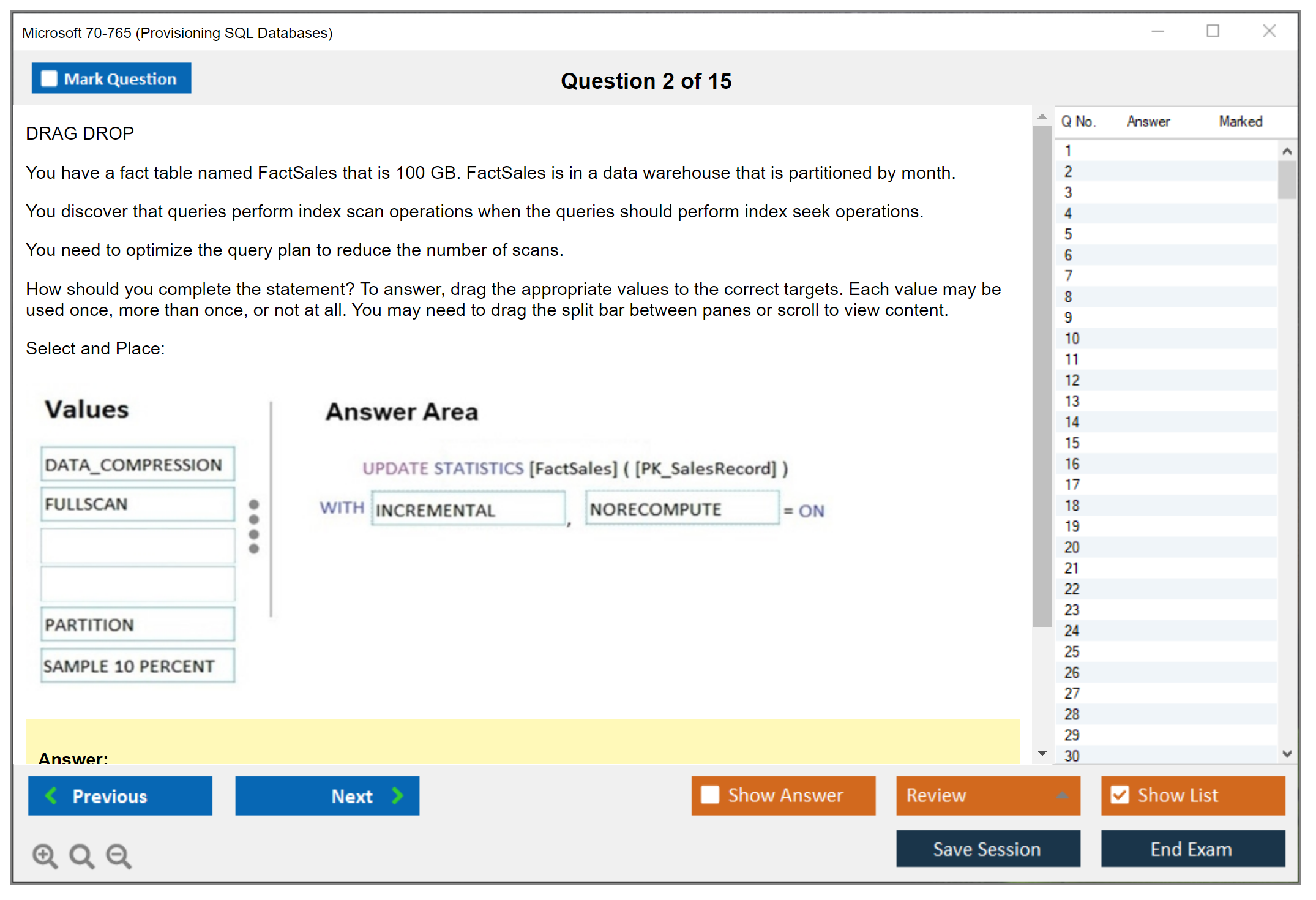Click question list scroll up arrow
Viewport: 1316px width, 900px height.
[x=1287, y=151]
